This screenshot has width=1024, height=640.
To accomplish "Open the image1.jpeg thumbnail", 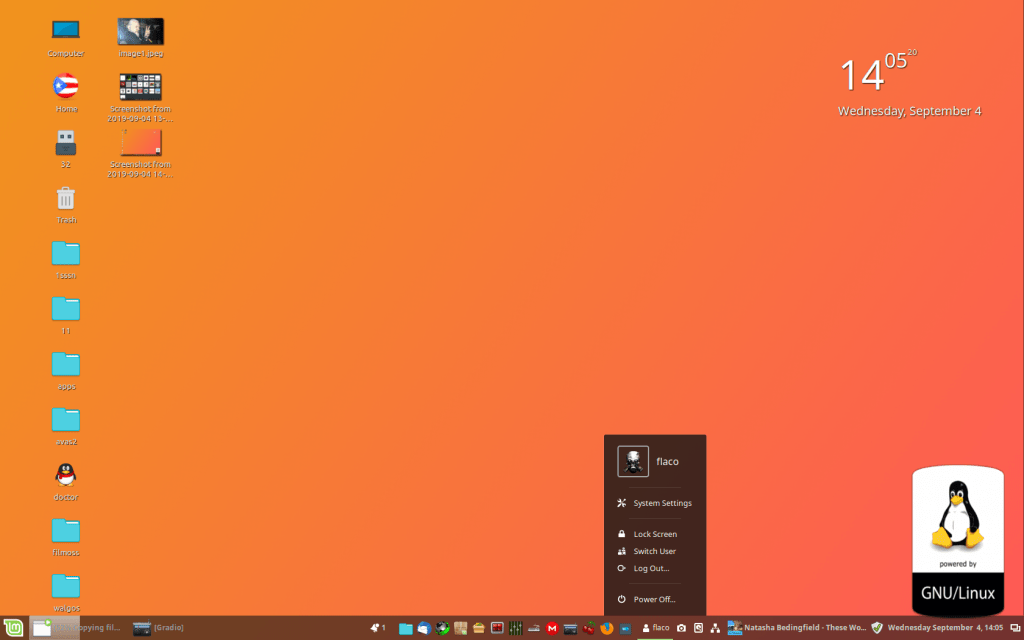I will pos(140,32).
